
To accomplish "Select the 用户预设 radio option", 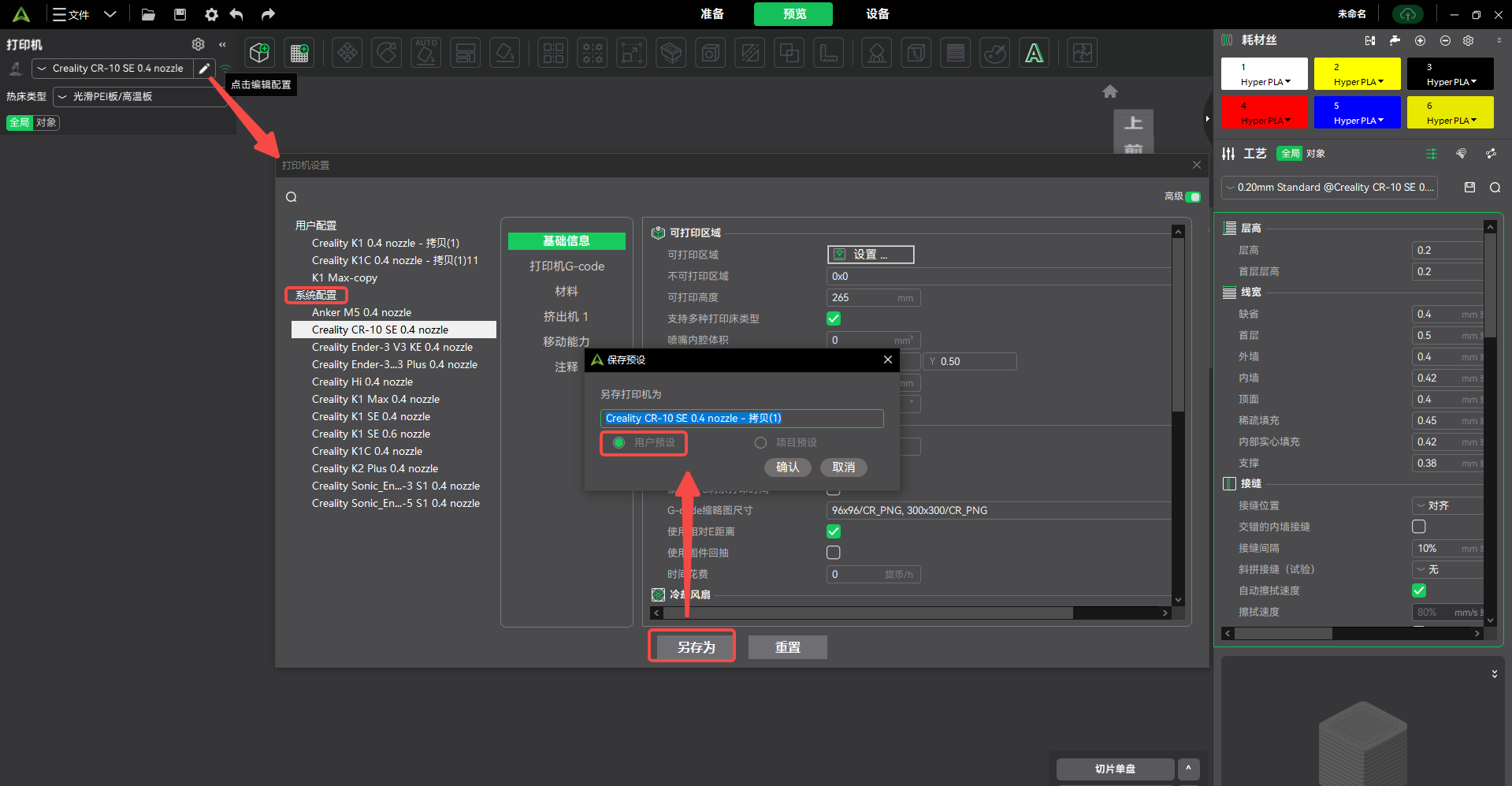I will click(619, 443).
